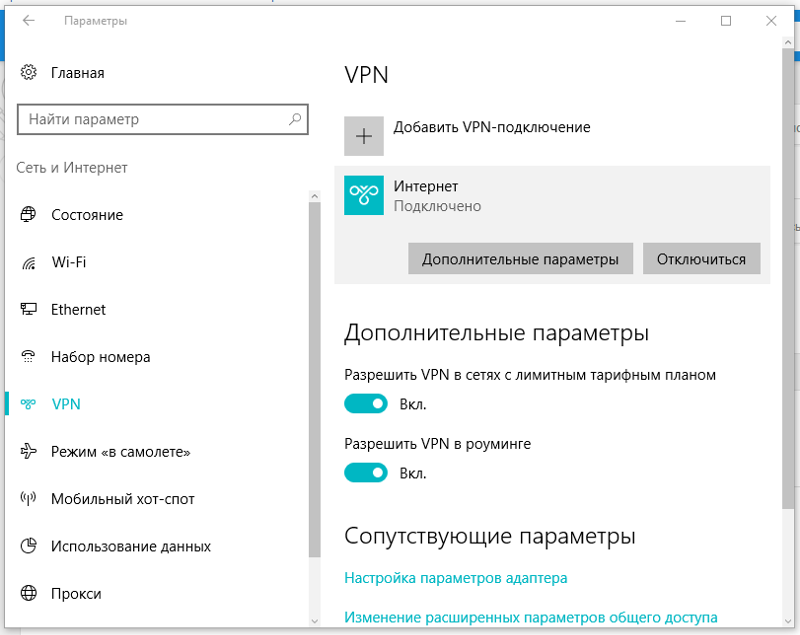The height and width of the screenshot is (635, 800).
Task: Open Мобильный хот-спот section
Action: [x=123, y=499]
